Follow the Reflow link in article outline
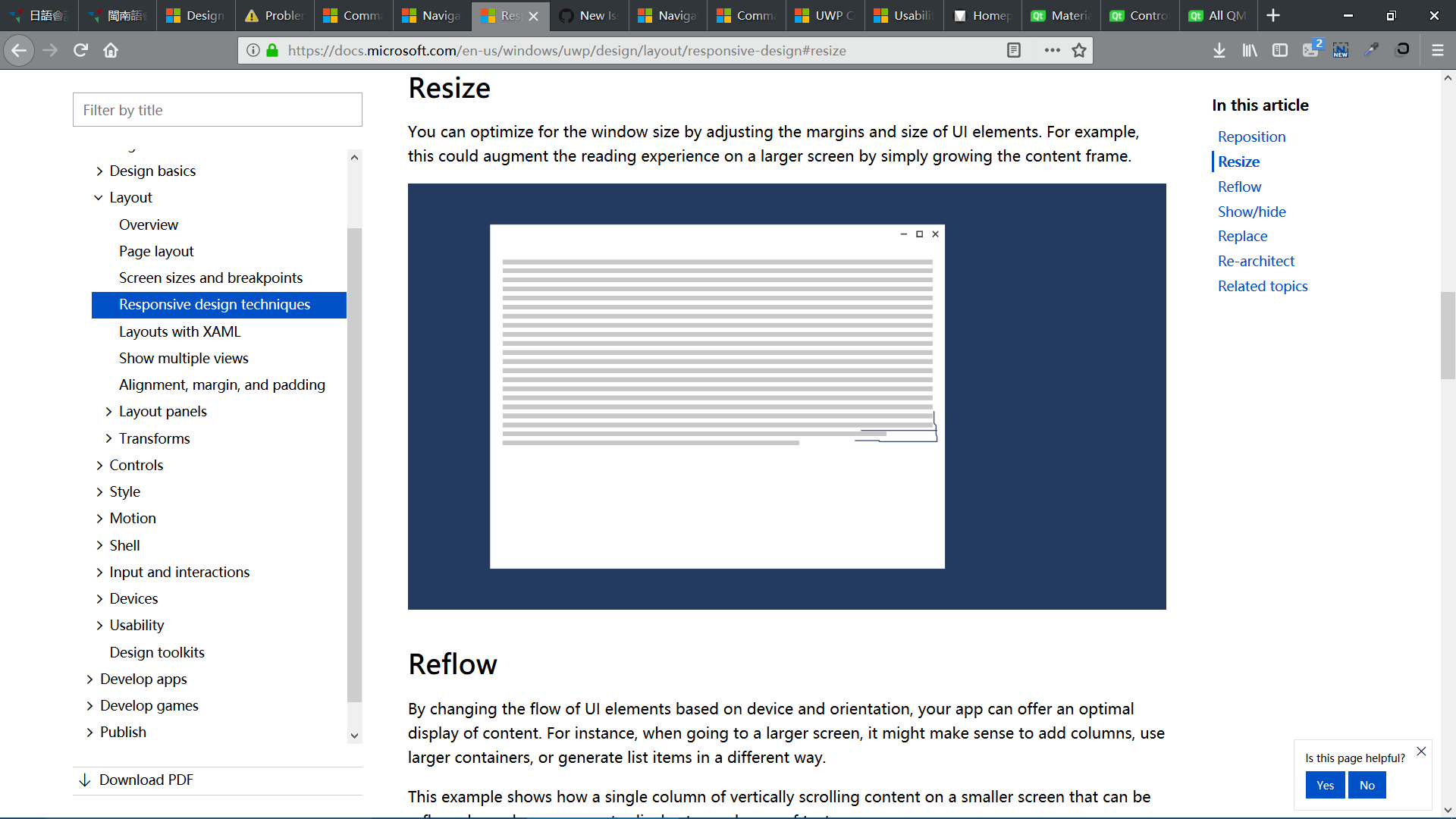 (x=1239, y=187)
